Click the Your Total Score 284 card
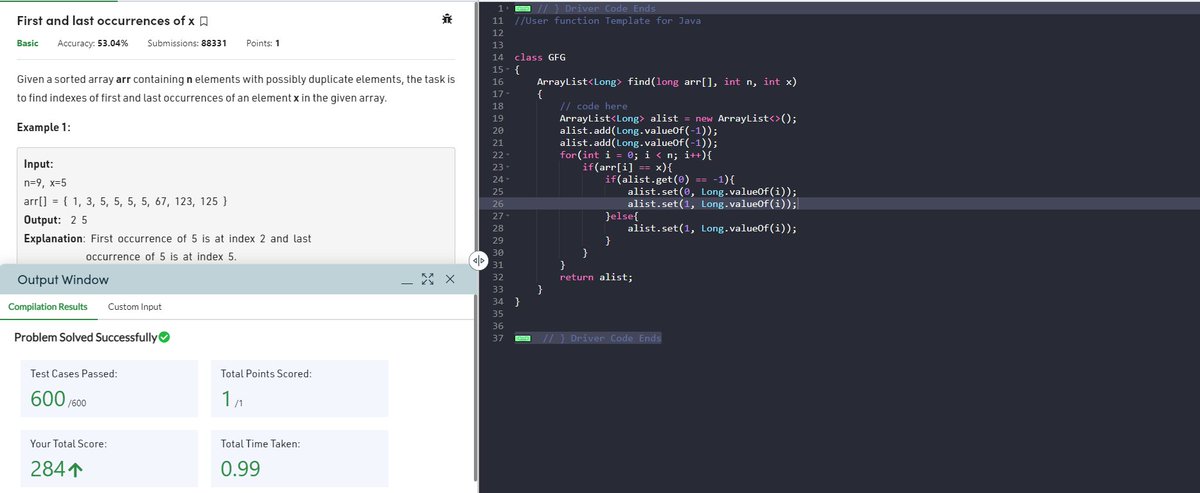 pyautogui.click(x=108, y=460)
